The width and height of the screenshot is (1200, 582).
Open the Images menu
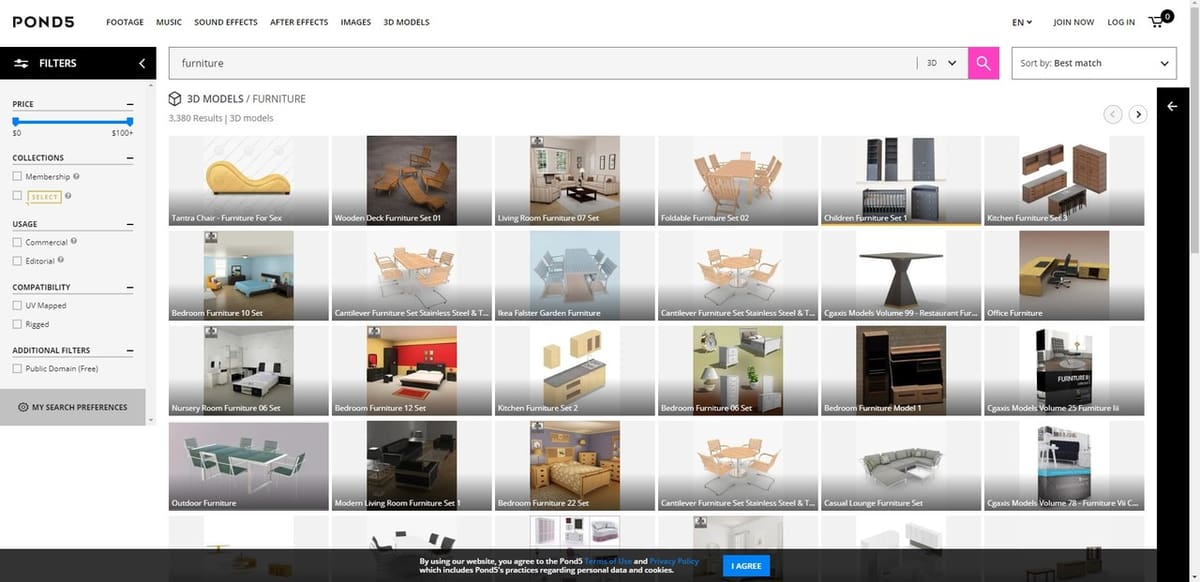[x=355, y=22]
